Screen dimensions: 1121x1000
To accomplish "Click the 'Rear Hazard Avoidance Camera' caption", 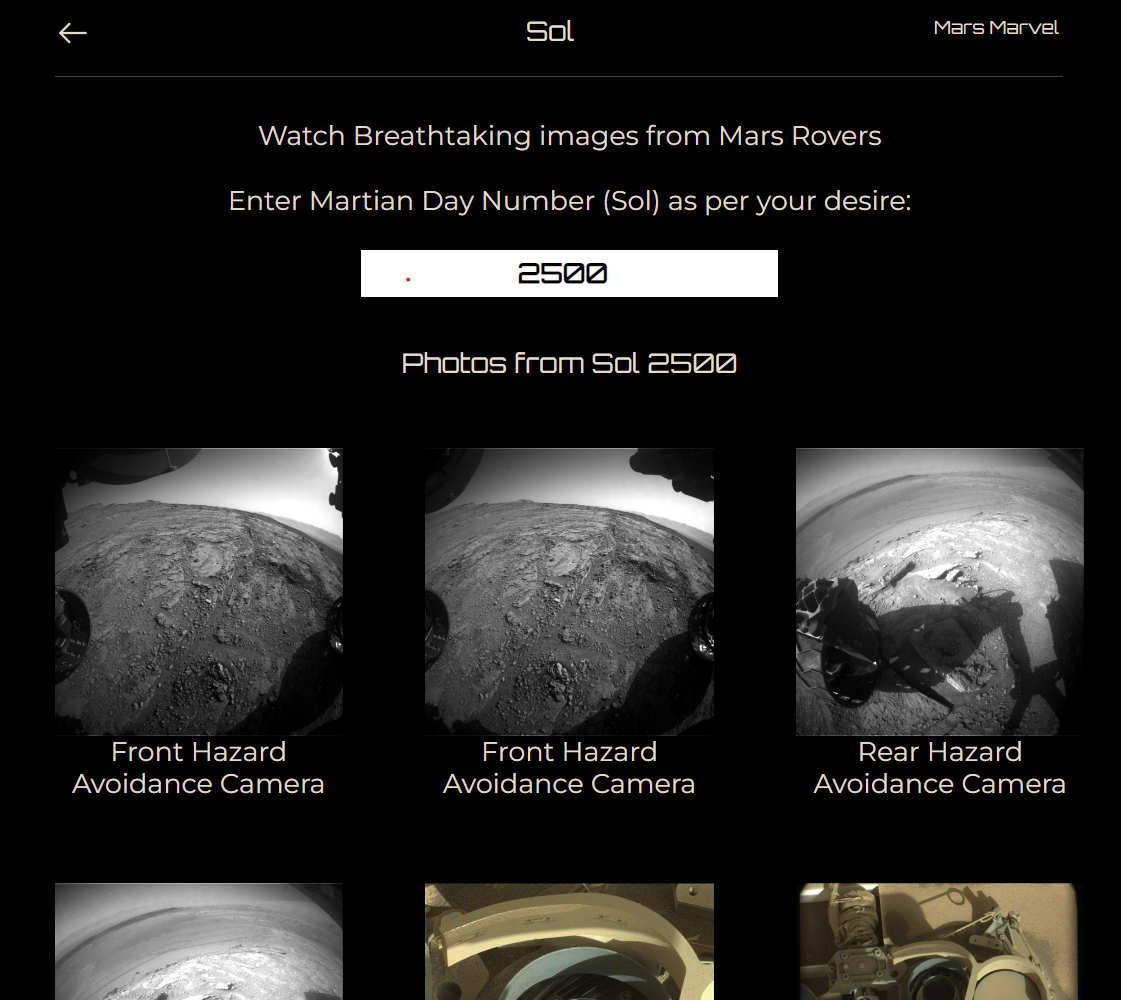I will [939, 768].
